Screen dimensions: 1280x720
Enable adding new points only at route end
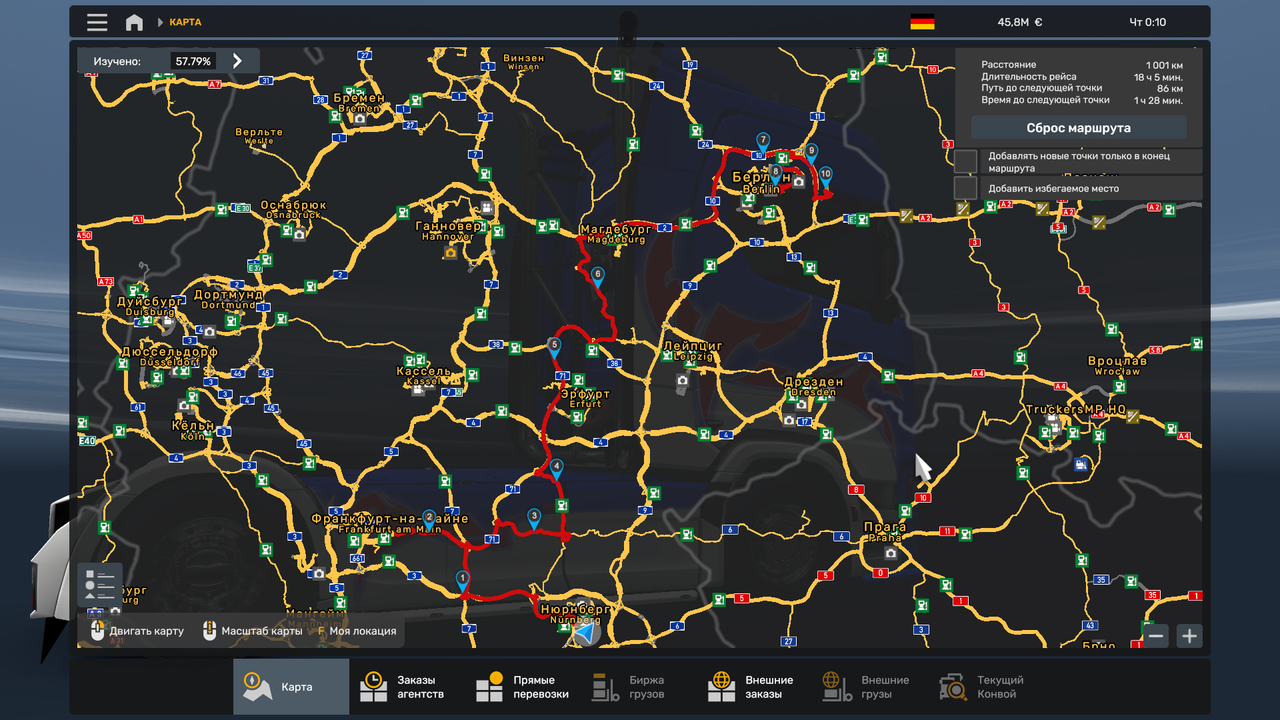pos(965,162)
